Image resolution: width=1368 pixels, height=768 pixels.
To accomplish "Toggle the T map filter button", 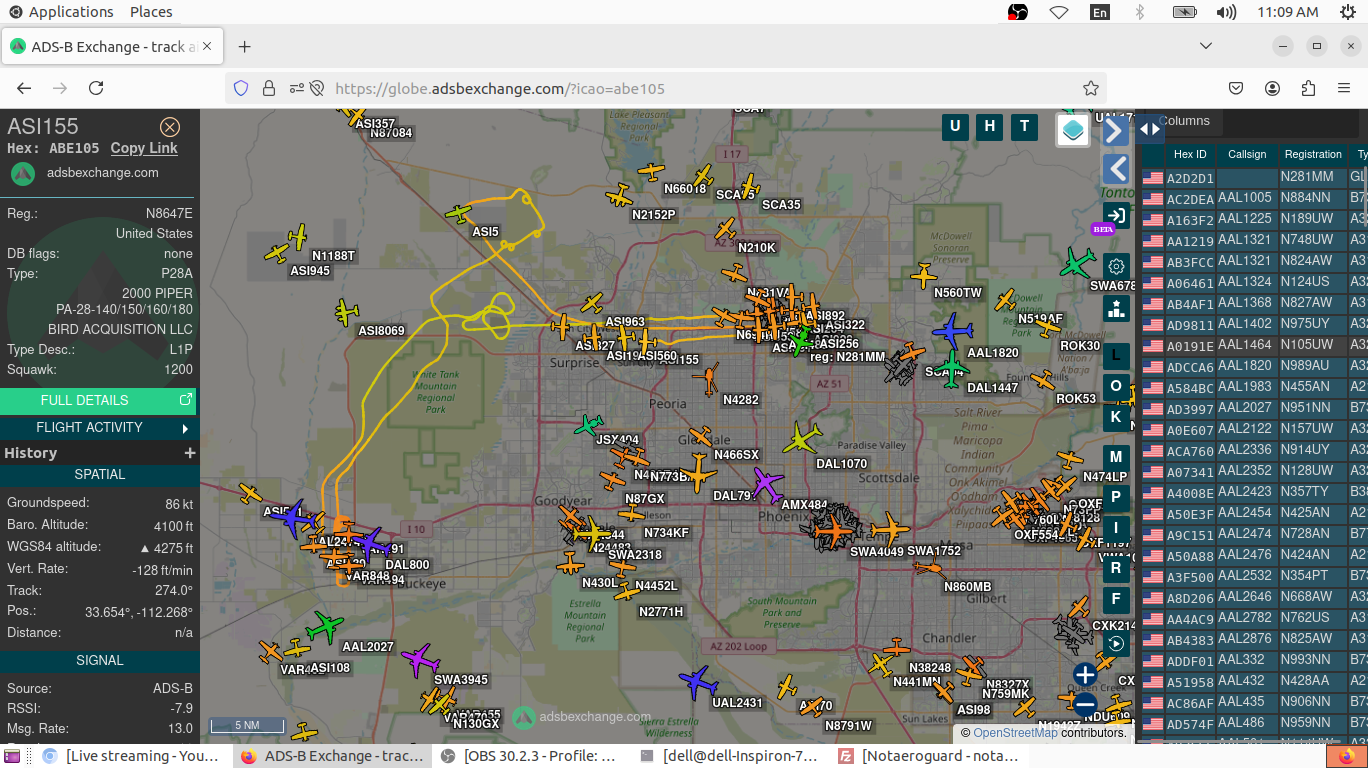I will click(1023, 126).
